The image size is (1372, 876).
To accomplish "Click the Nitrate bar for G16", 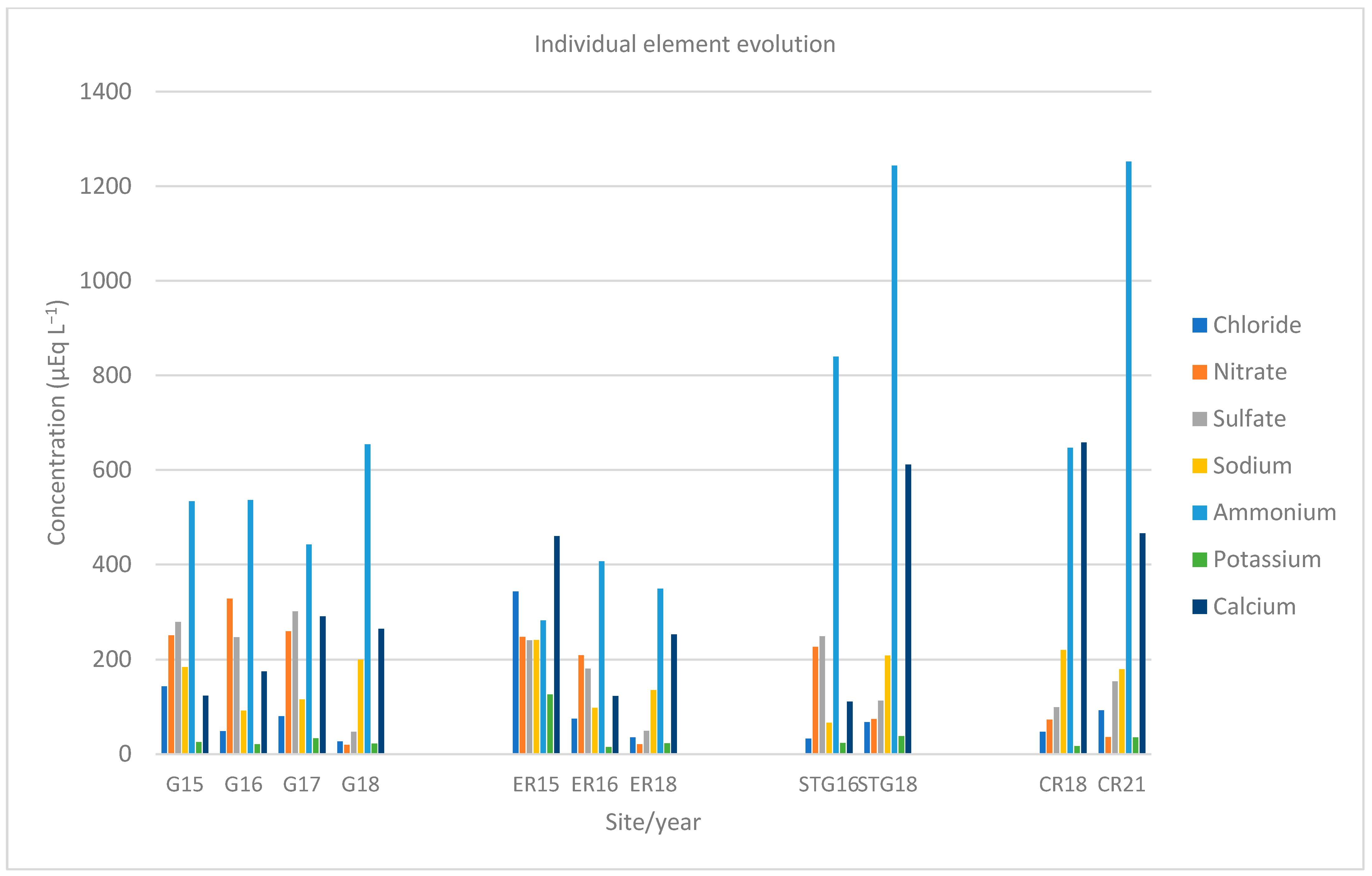I will (x=230, y=676).
